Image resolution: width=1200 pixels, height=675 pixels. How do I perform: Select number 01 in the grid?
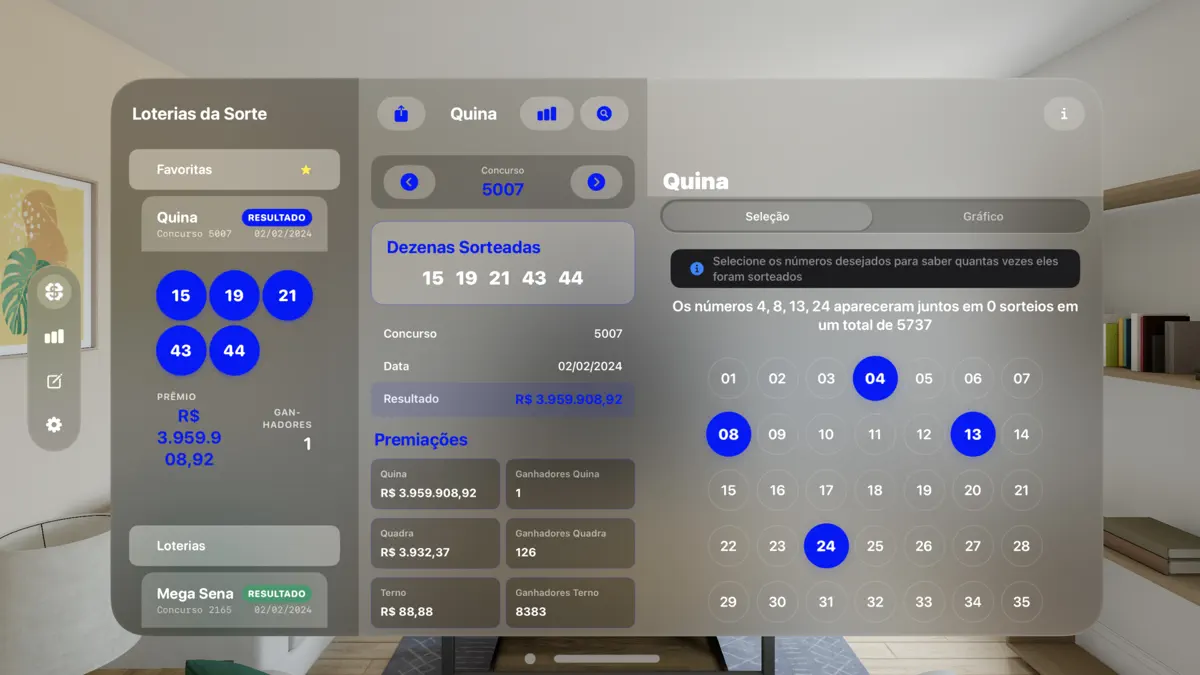coord(728,379)
